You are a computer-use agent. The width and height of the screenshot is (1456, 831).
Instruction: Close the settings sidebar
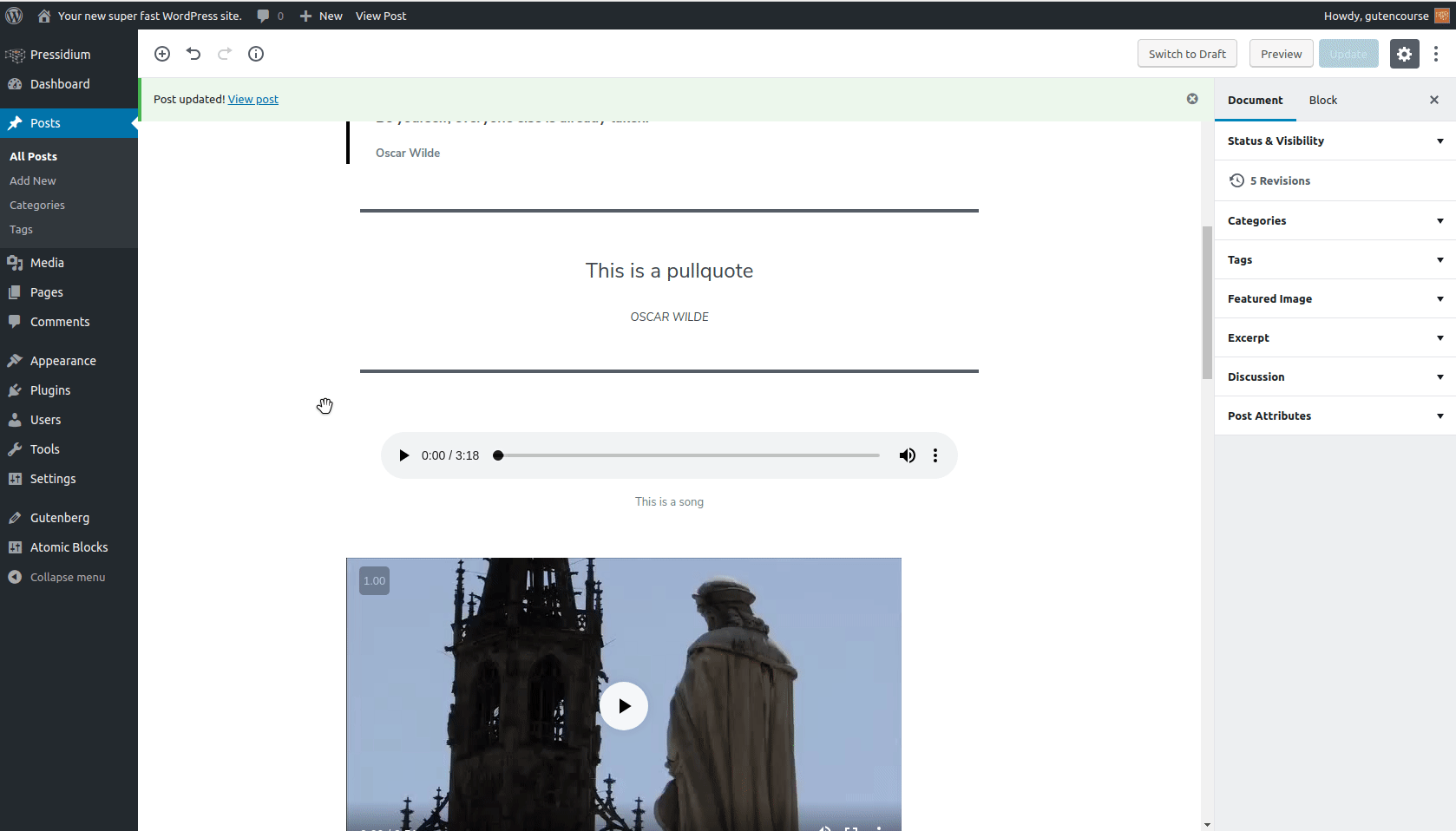pyautogui.click(x=1434, y=100)
